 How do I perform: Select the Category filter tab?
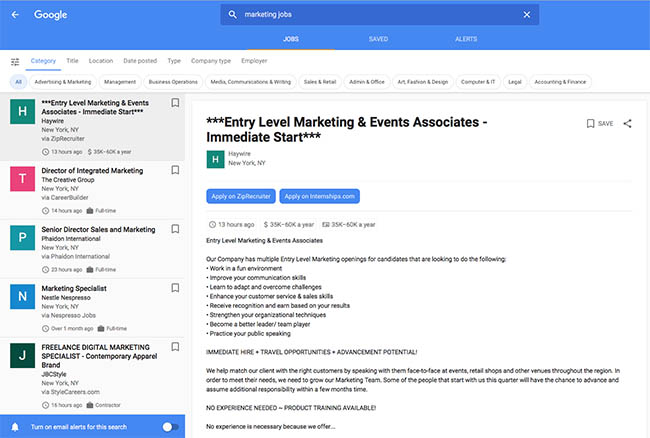coord(43,61)
